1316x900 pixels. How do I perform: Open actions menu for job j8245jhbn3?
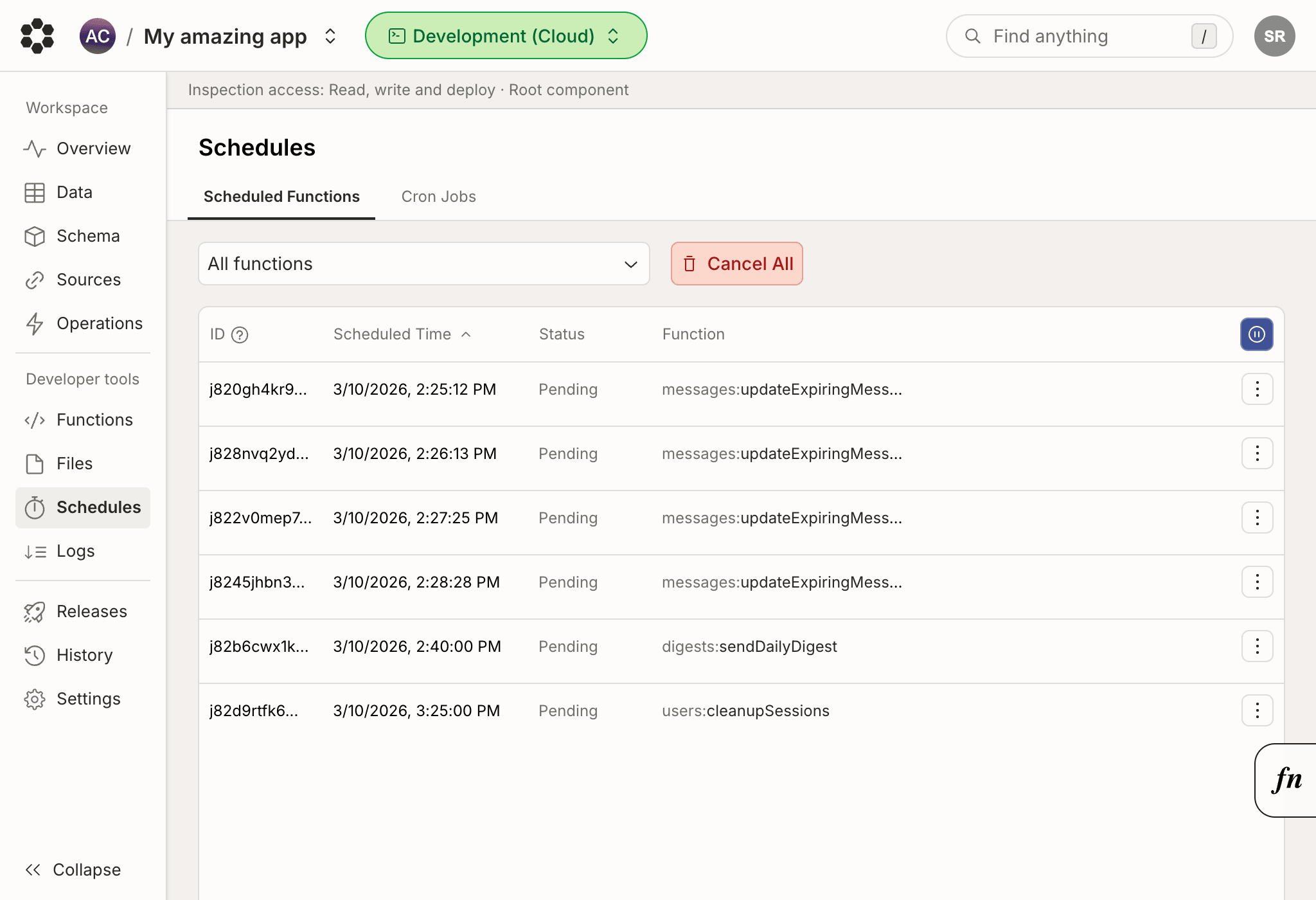pyautogui.click(x=1257, y=582)
